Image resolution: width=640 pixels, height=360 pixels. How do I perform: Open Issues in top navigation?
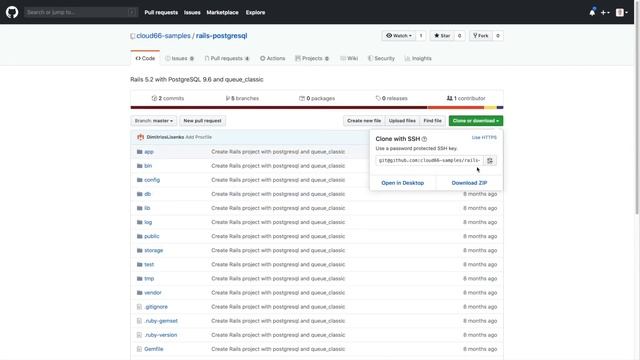(x=192, y=13)
